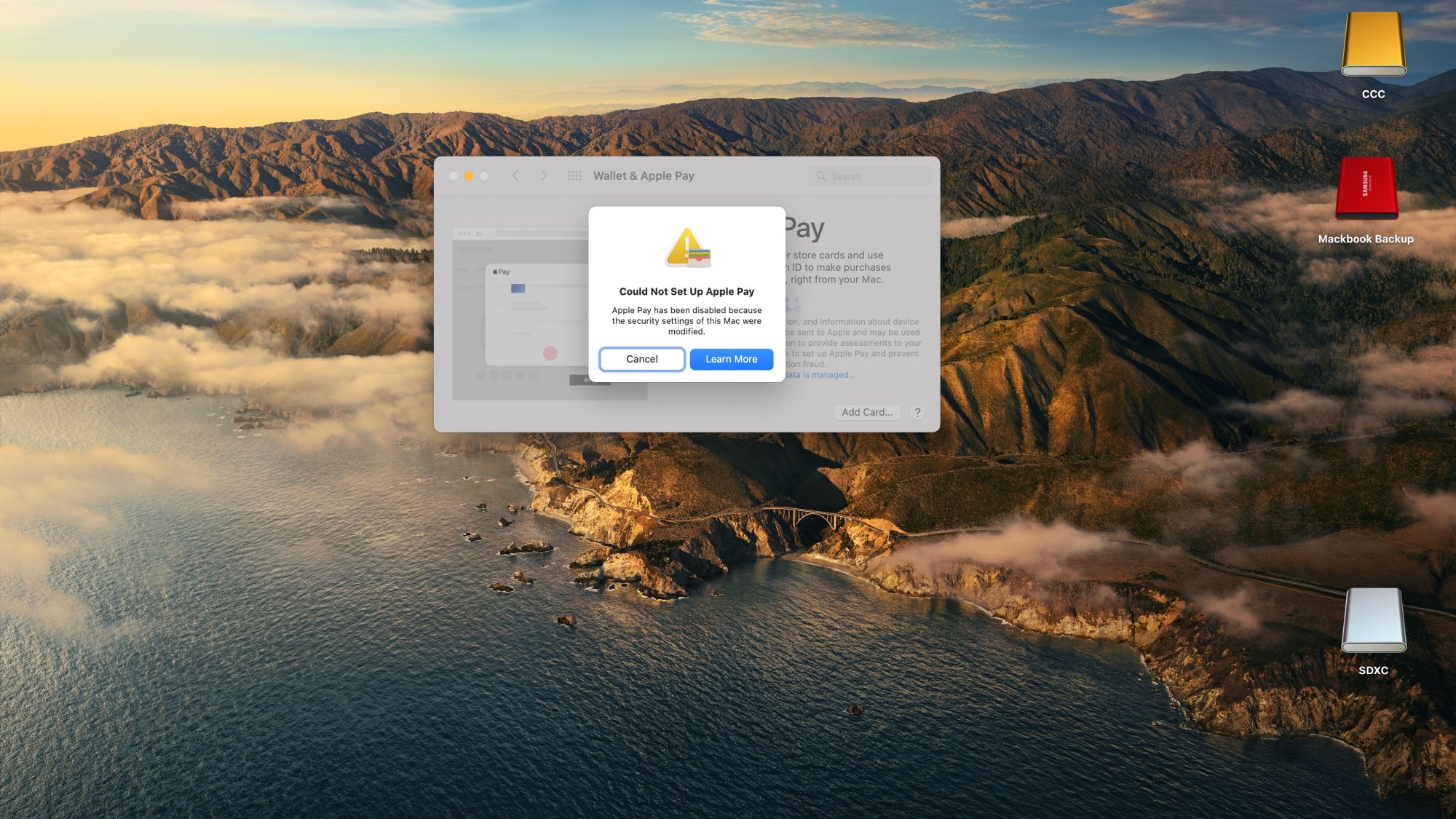
Task: Click the magnifier icon in Search
Action: 821,176
